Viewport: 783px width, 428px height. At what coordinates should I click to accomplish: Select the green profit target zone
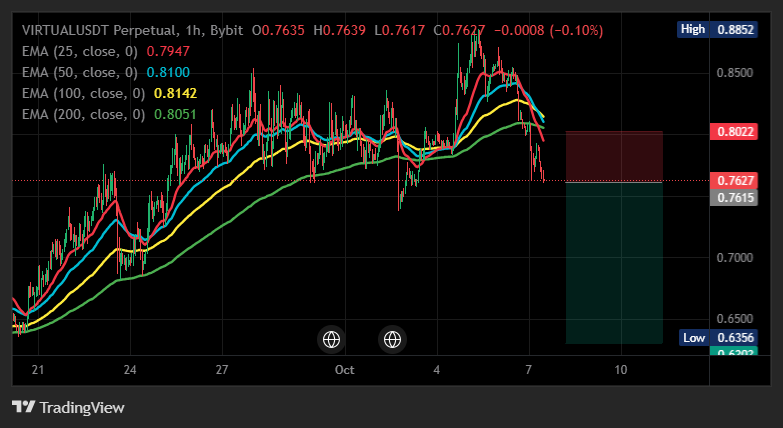[614, 263]
